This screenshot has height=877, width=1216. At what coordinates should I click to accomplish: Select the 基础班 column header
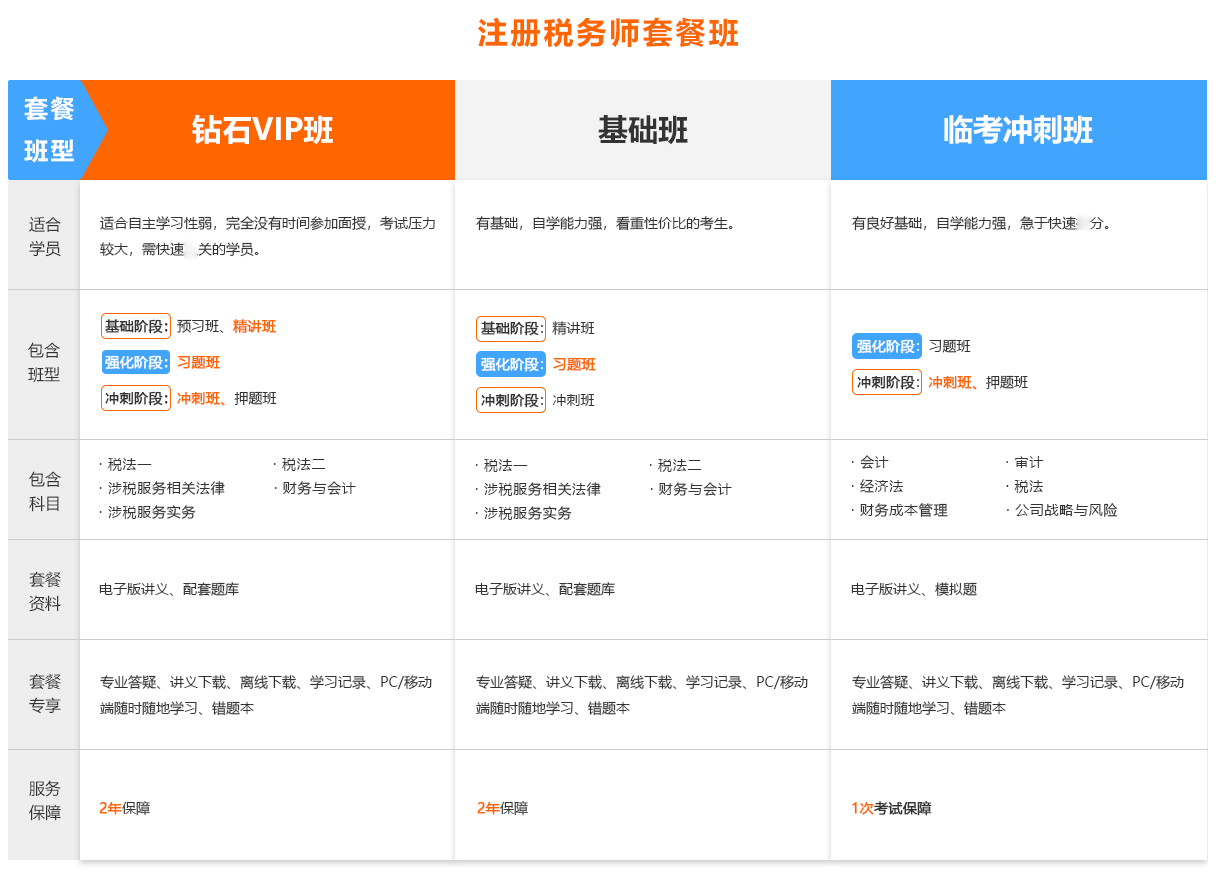[642, 130]
